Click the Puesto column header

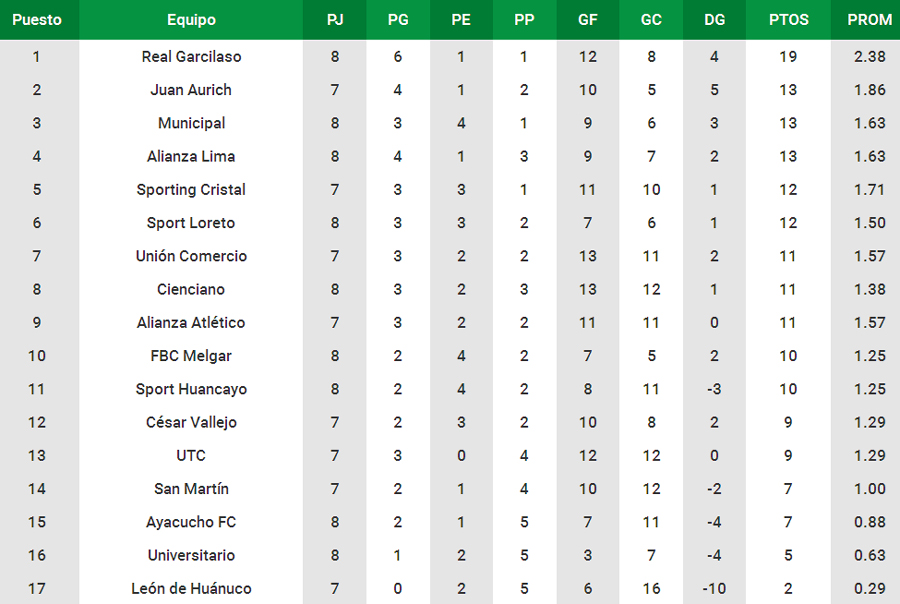pos(37,20)
